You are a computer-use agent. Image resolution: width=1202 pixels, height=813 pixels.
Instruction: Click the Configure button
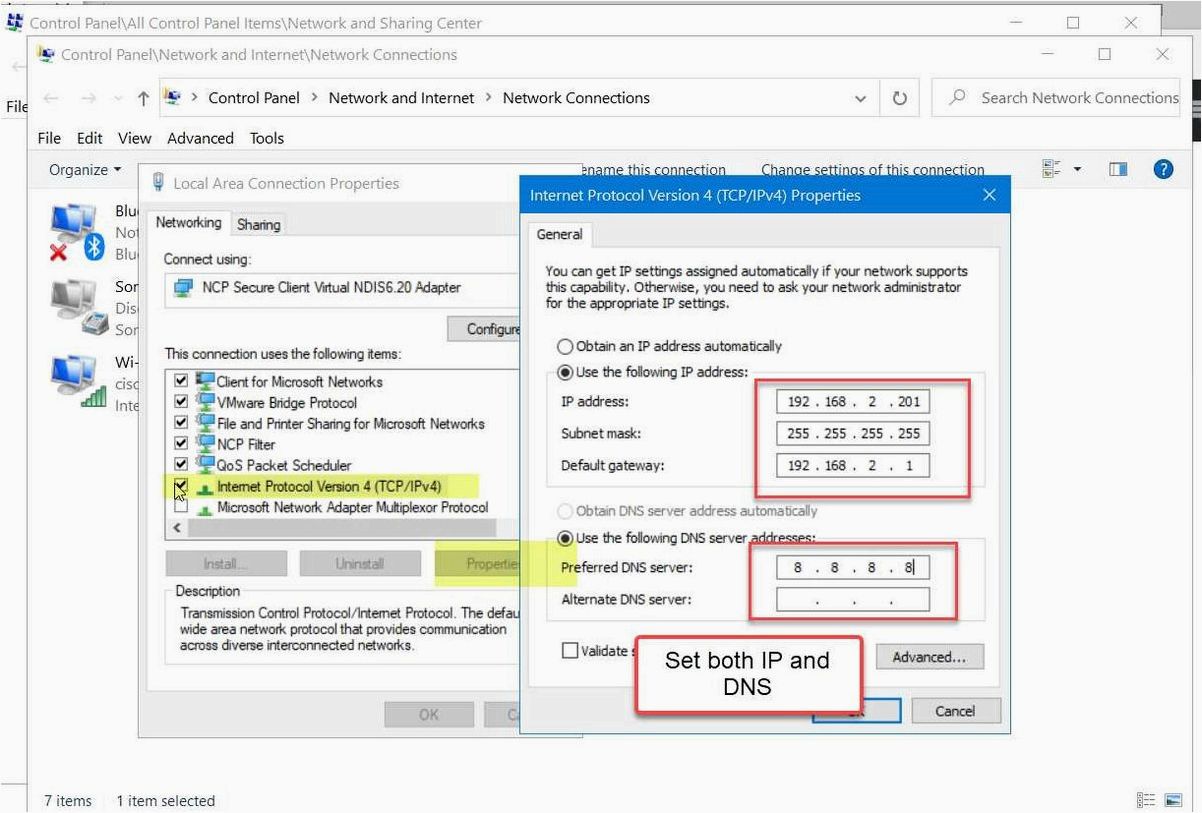tap(485, 329)
